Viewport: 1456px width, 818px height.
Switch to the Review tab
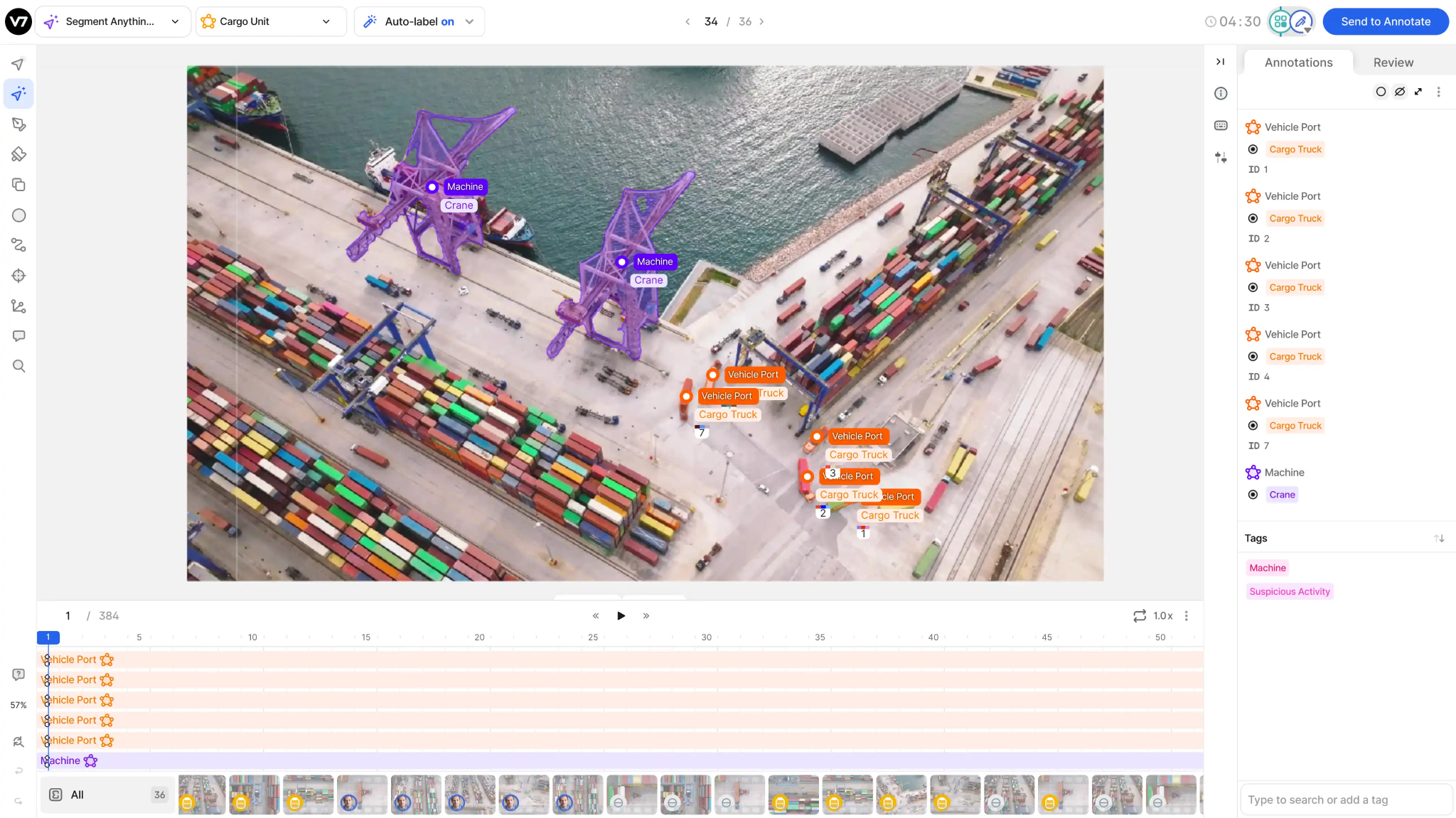[1392, 63]
